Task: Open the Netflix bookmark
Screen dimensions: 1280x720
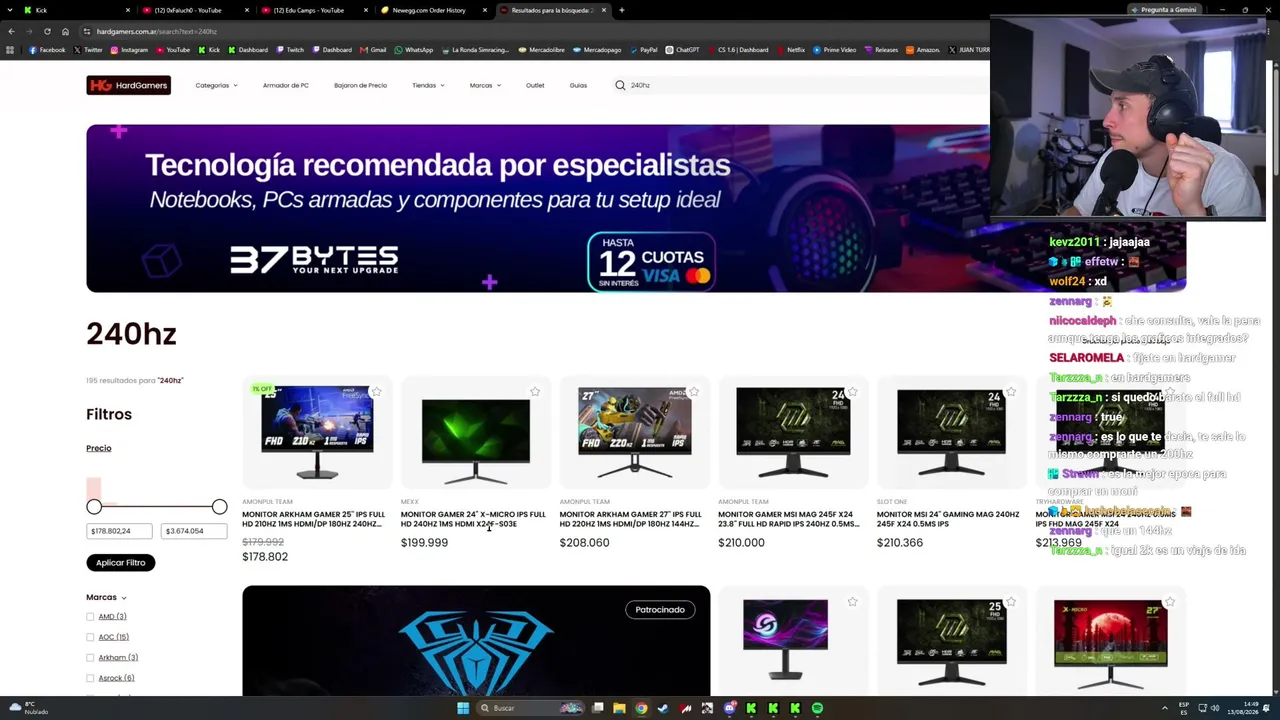Action: click(790, 50)
